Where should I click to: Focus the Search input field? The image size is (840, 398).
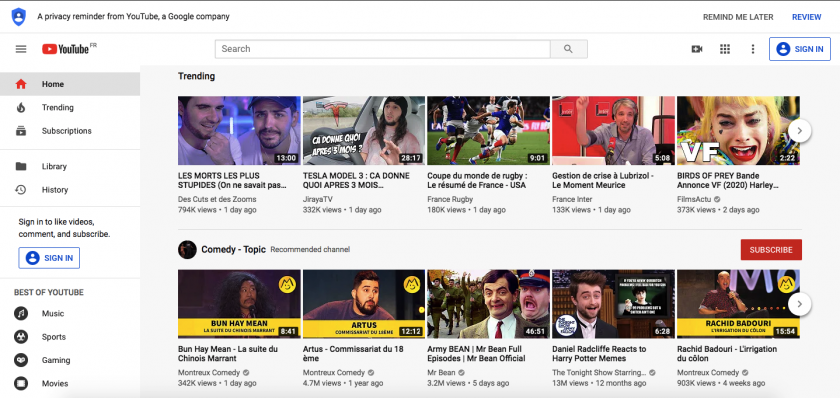(382, 49)
